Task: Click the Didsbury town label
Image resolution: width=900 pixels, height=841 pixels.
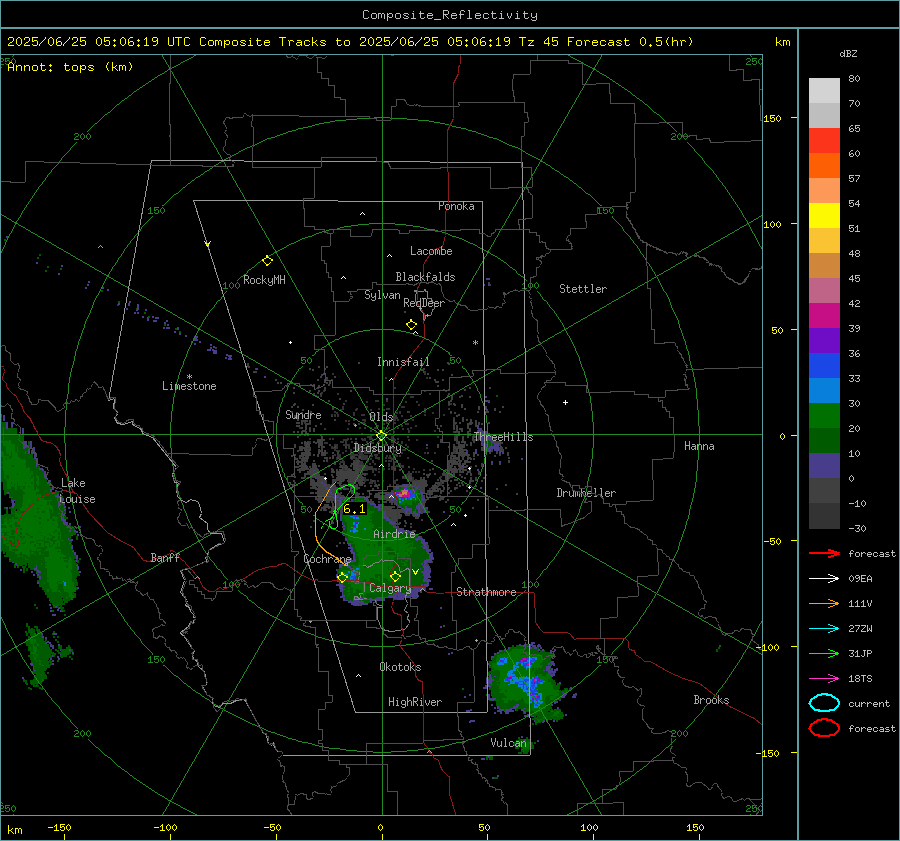Action: coord(377,448)
